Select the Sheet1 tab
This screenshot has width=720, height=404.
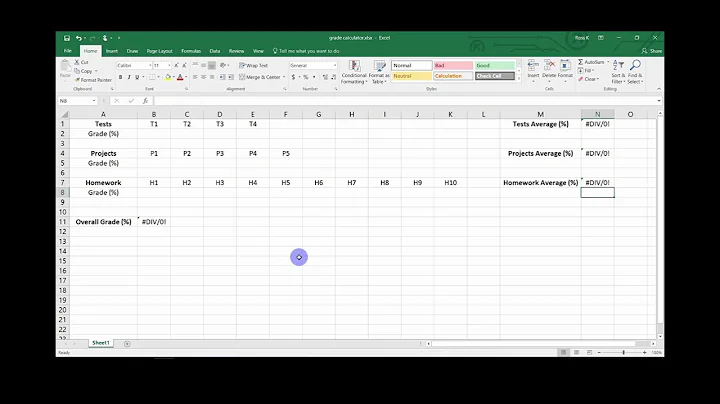[x=101, y=343]
